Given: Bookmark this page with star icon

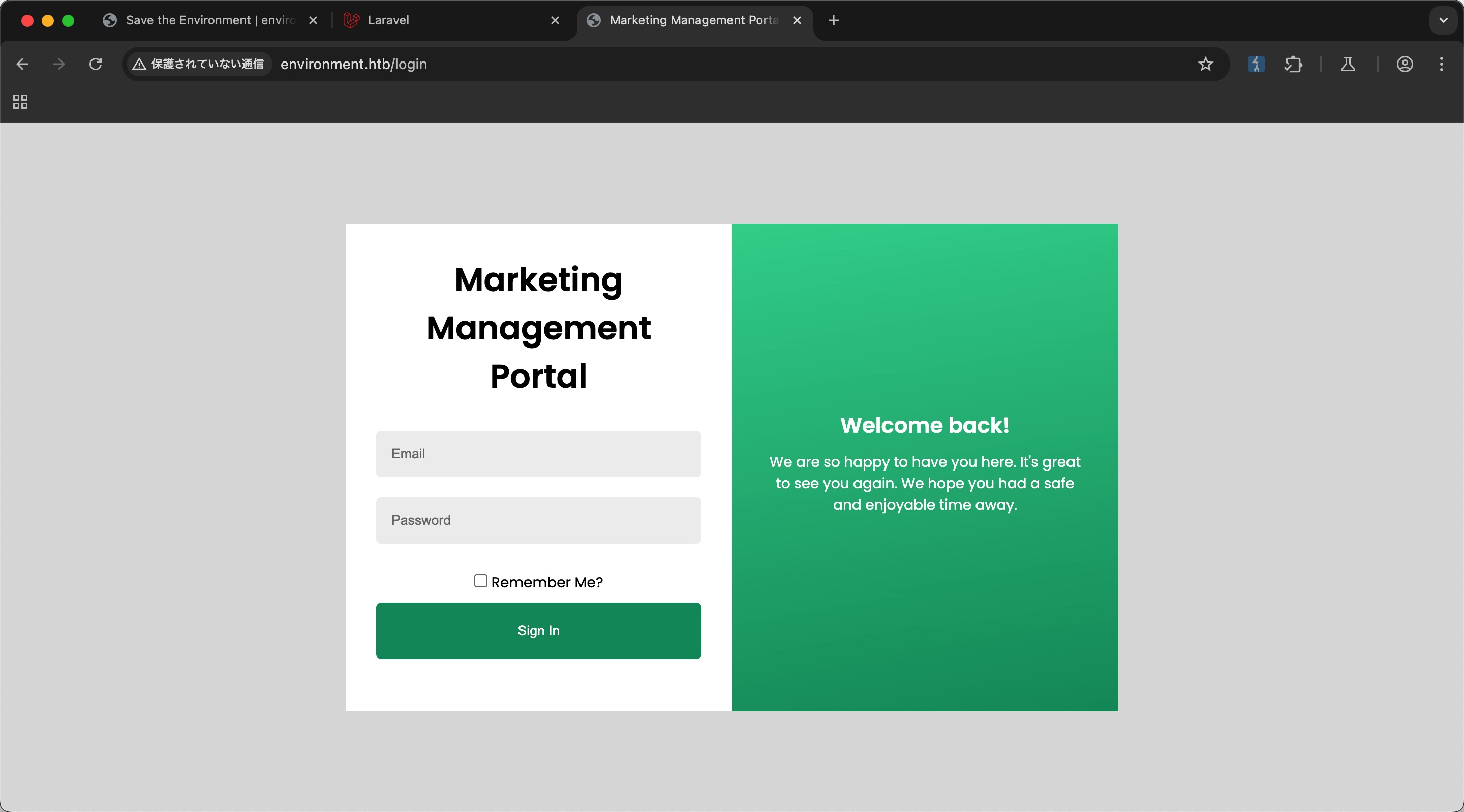Looking at the screenshot, I should tap(1205, 64).
